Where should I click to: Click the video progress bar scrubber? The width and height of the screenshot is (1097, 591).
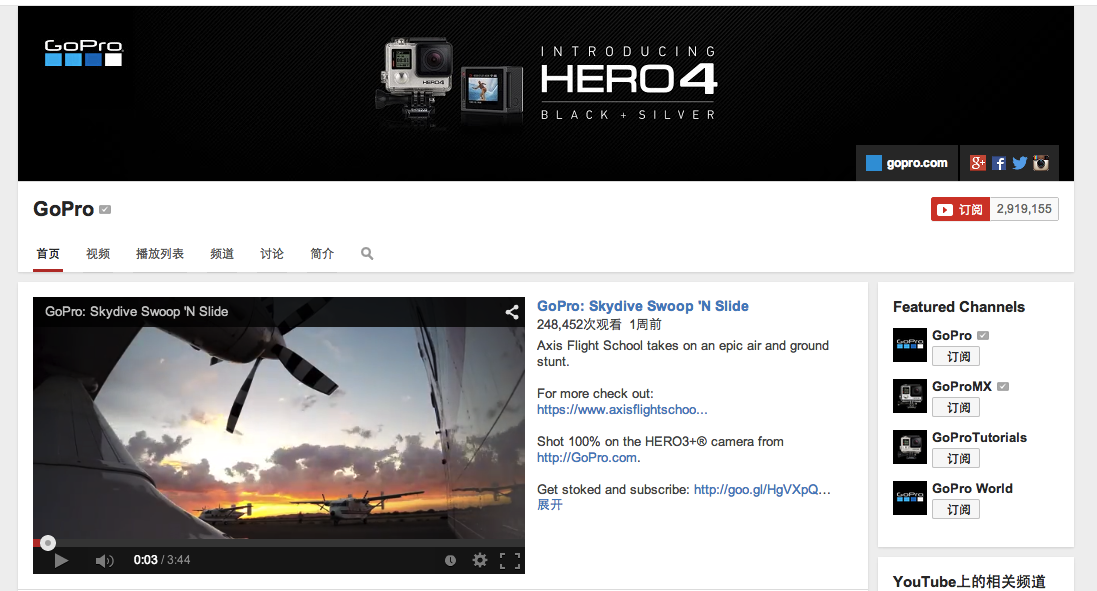pyautogui.click(x=48, y=543)
